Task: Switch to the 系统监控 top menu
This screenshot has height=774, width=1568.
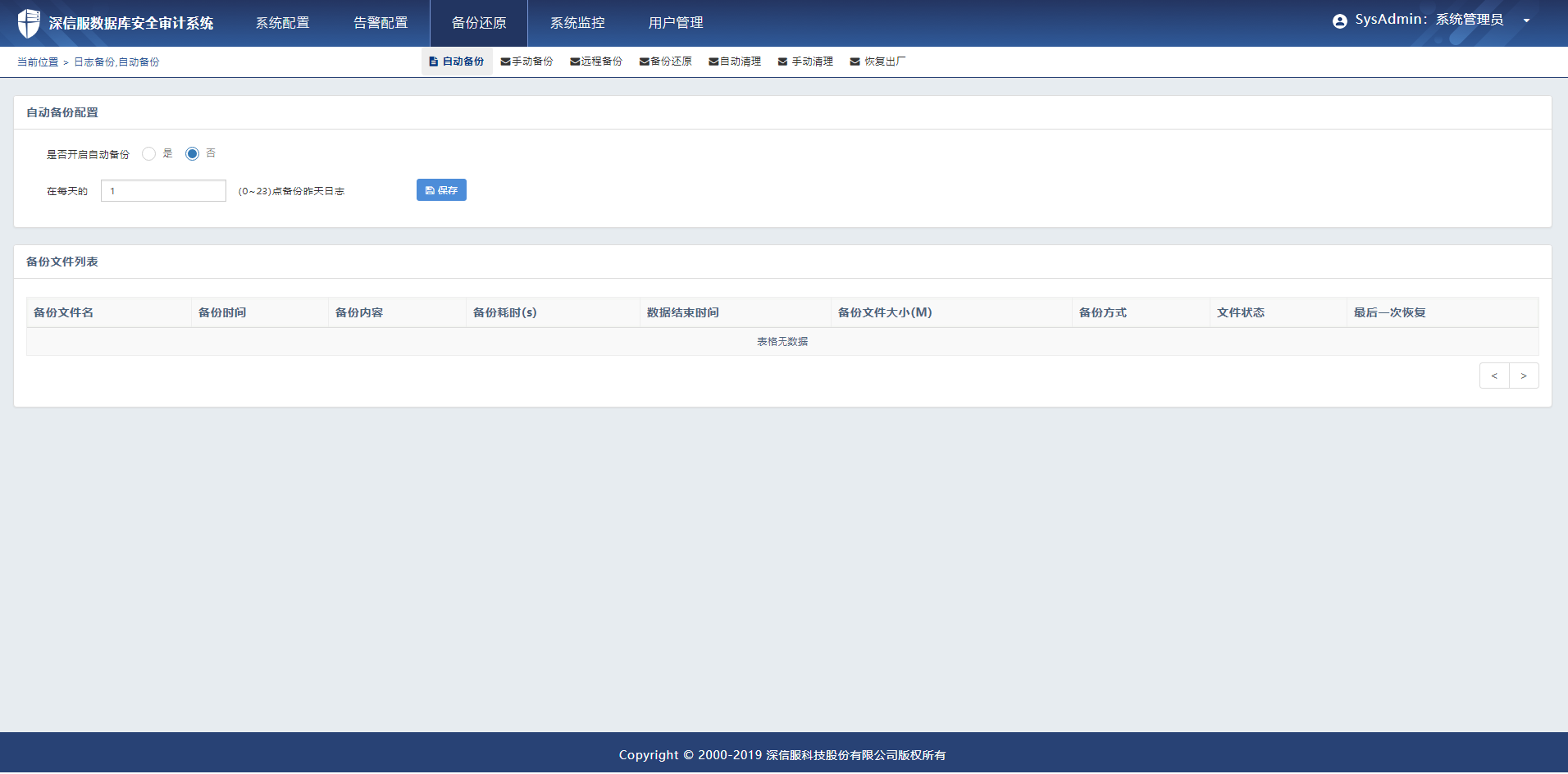Action: coord(577,23)
